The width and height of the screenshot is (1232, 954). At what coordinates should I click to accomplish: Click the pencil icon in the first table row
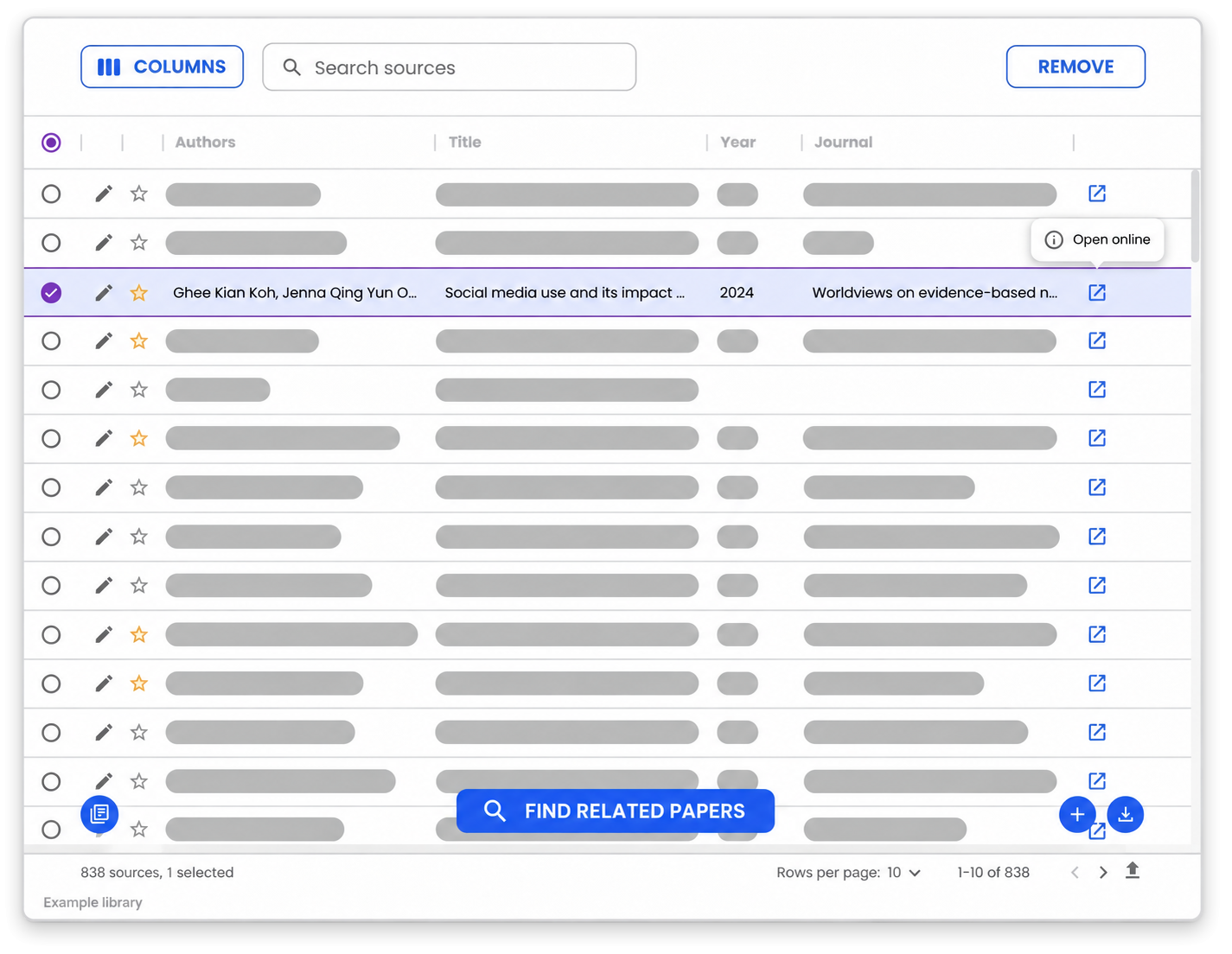[x=104, y=194]
